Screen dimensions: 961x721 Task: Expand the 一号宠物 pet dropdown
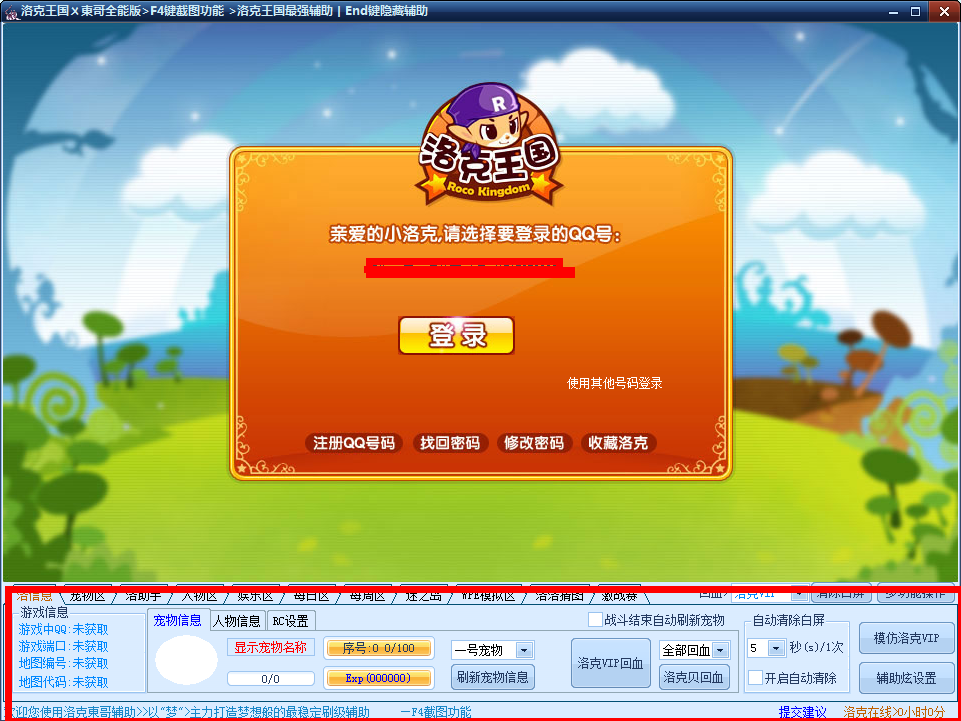pyautogui.click(x=525, y=650)
